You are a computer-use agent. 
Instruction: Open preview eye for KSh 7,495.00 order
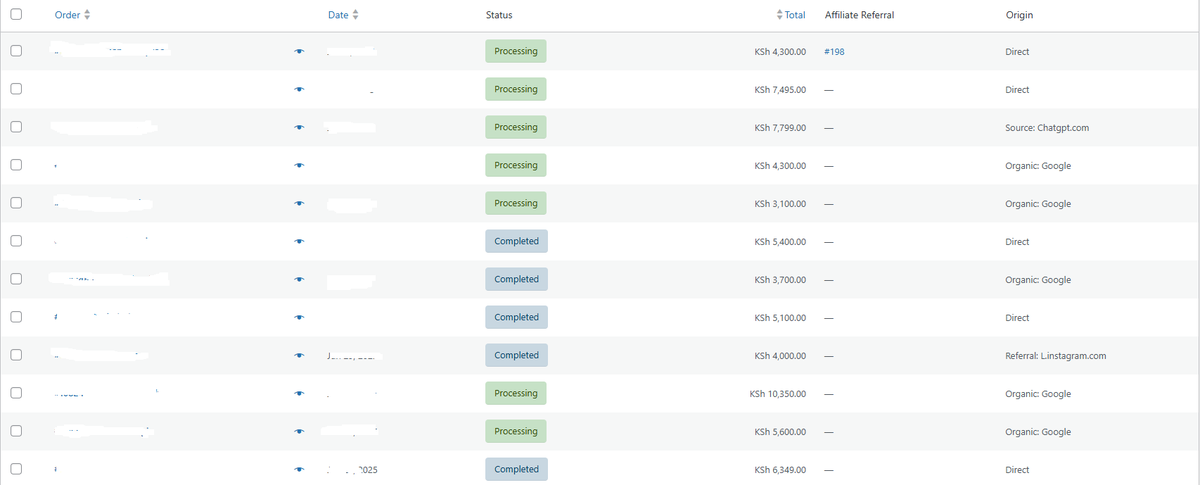pos(299,89)
